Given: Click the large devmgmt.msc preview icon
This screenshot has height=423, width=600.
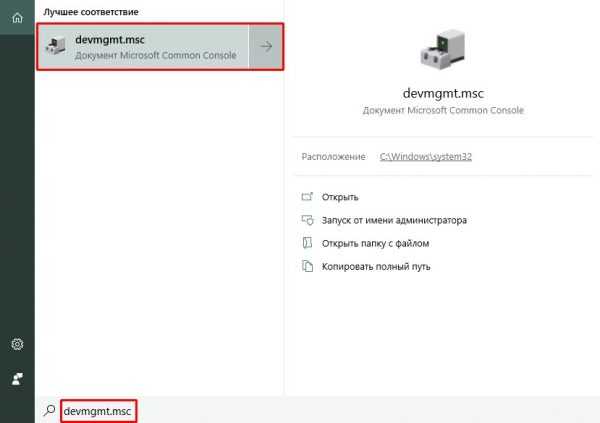Looking at the screenshot, I should pos(443,49).
